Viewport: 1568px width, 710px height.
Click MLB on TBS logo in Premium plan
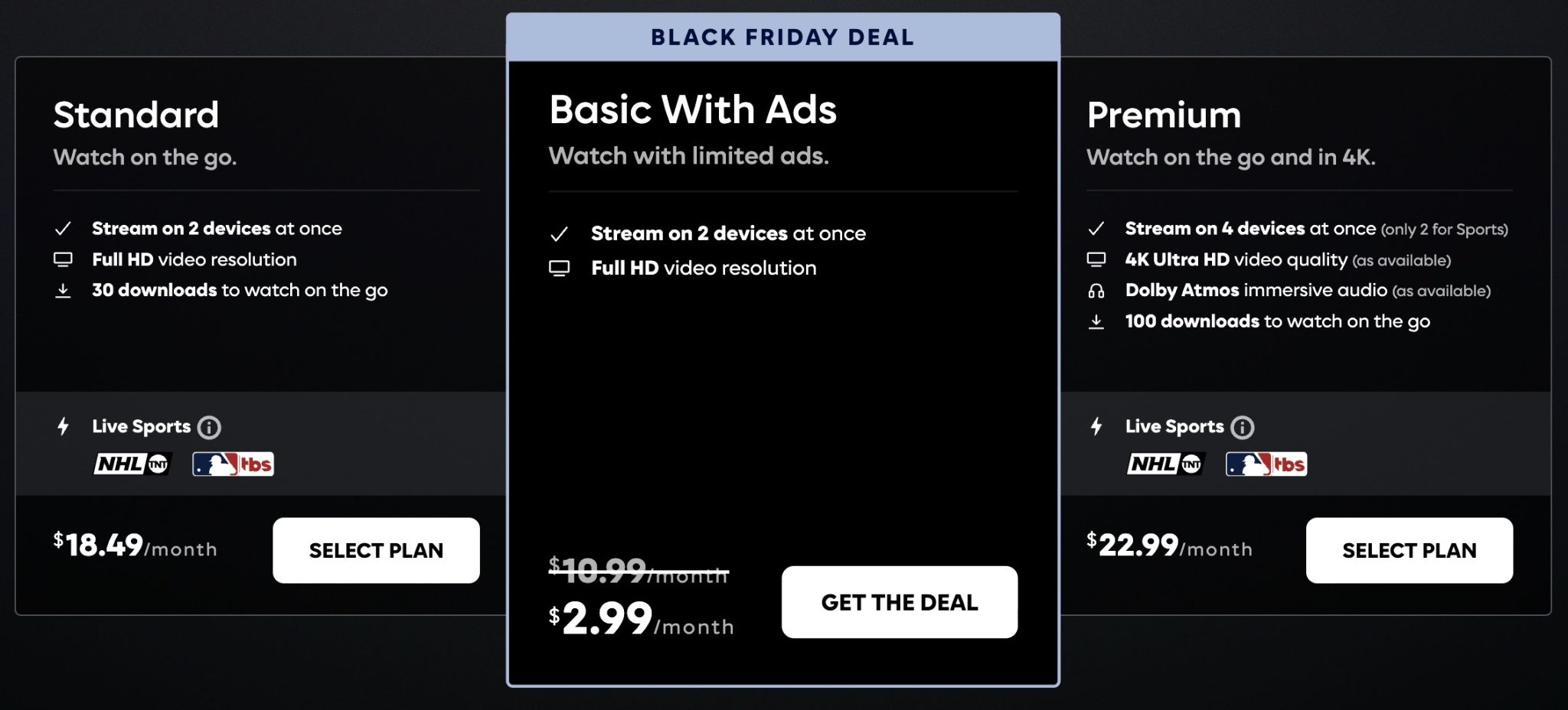(x=1266, y=464)
